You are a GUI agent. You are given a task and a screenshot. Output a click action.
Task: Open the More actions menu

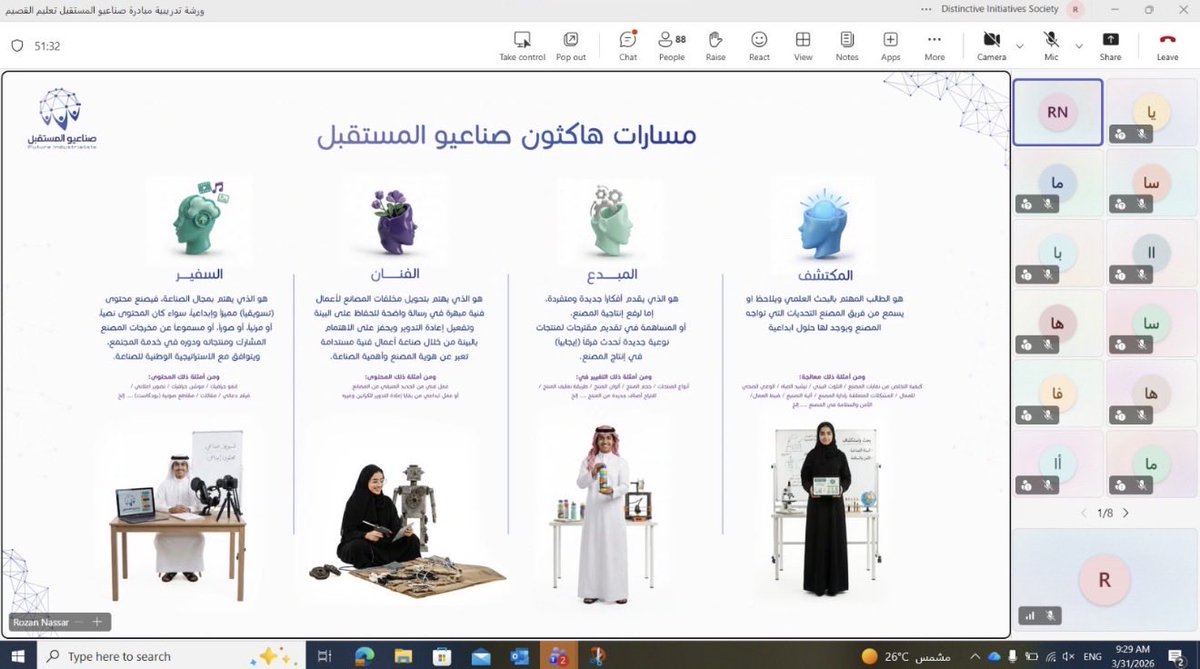coord(934,46)
